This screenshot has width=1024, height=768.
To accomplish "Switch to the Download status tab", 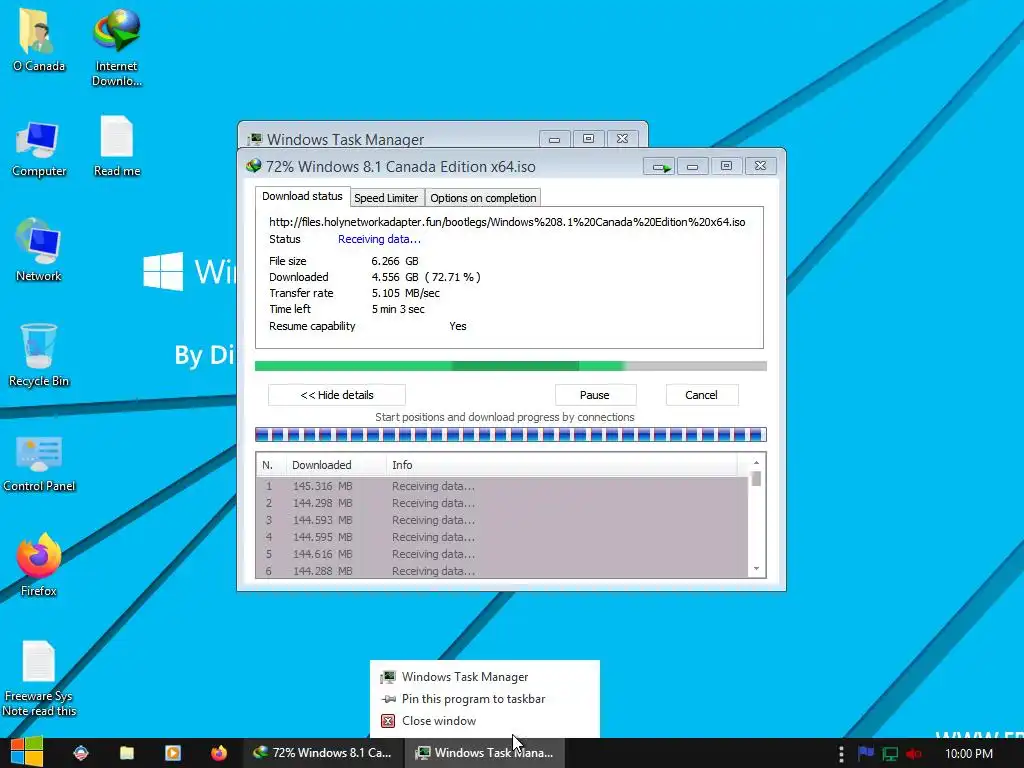I will pos(302,197).
